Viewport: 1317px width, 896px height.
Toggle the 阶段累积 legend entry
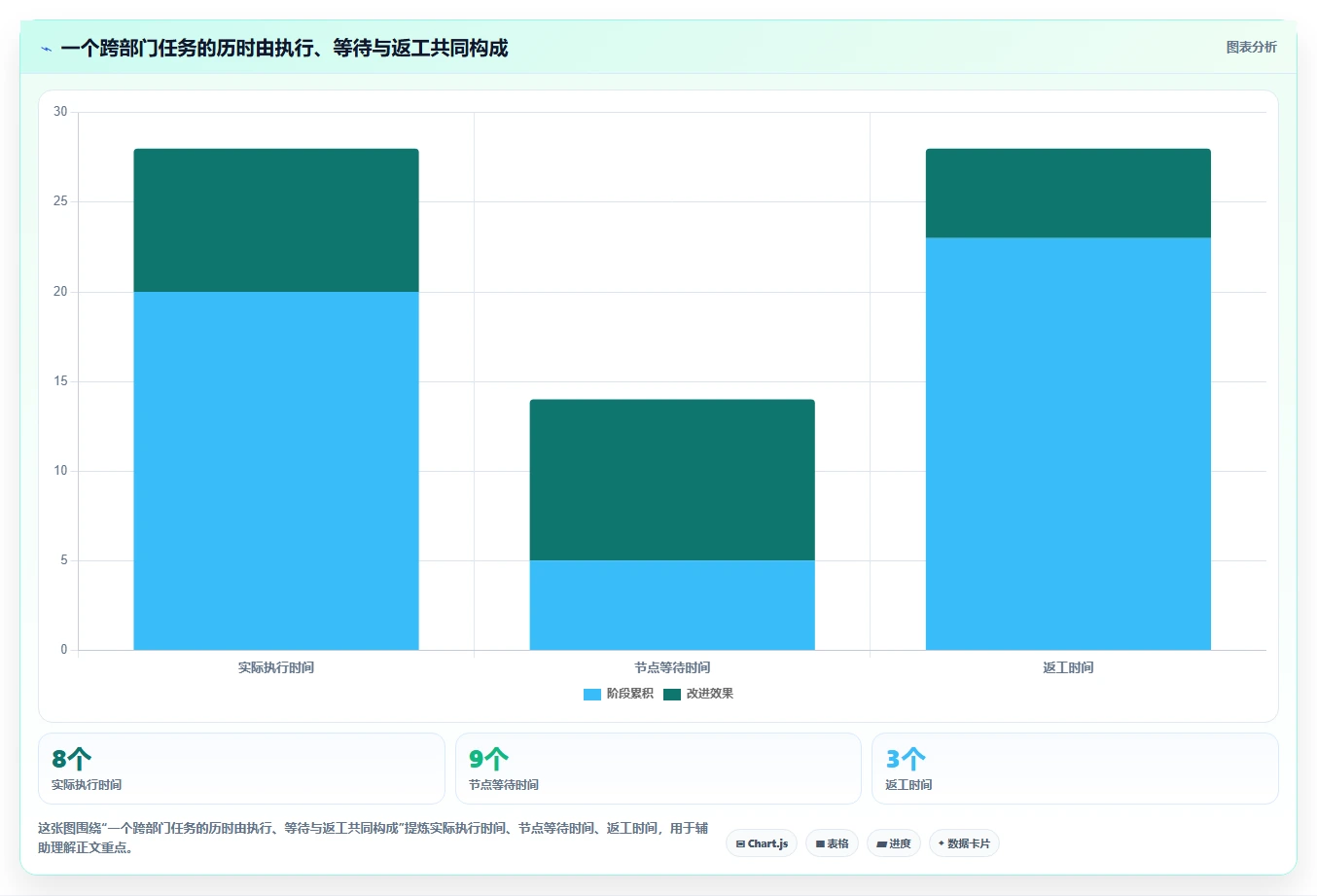click(619, 694)
